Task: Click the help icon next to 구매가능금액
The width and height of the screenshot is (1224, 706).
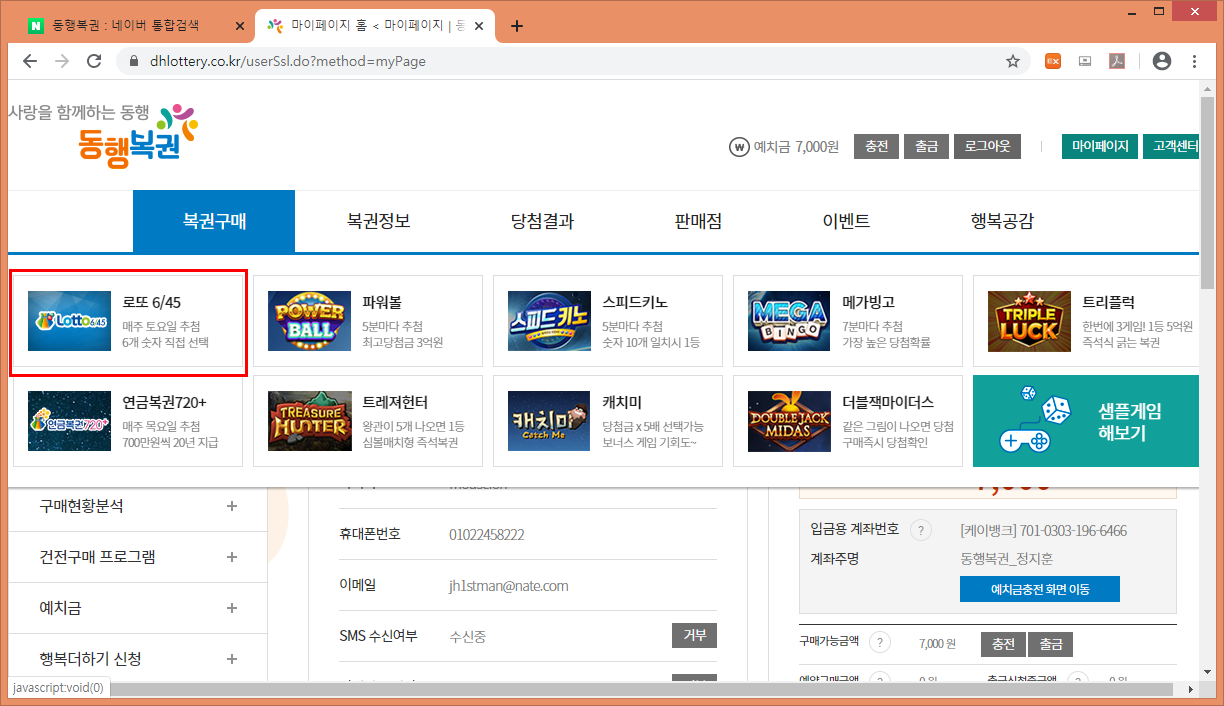Action: coord(880,643)
